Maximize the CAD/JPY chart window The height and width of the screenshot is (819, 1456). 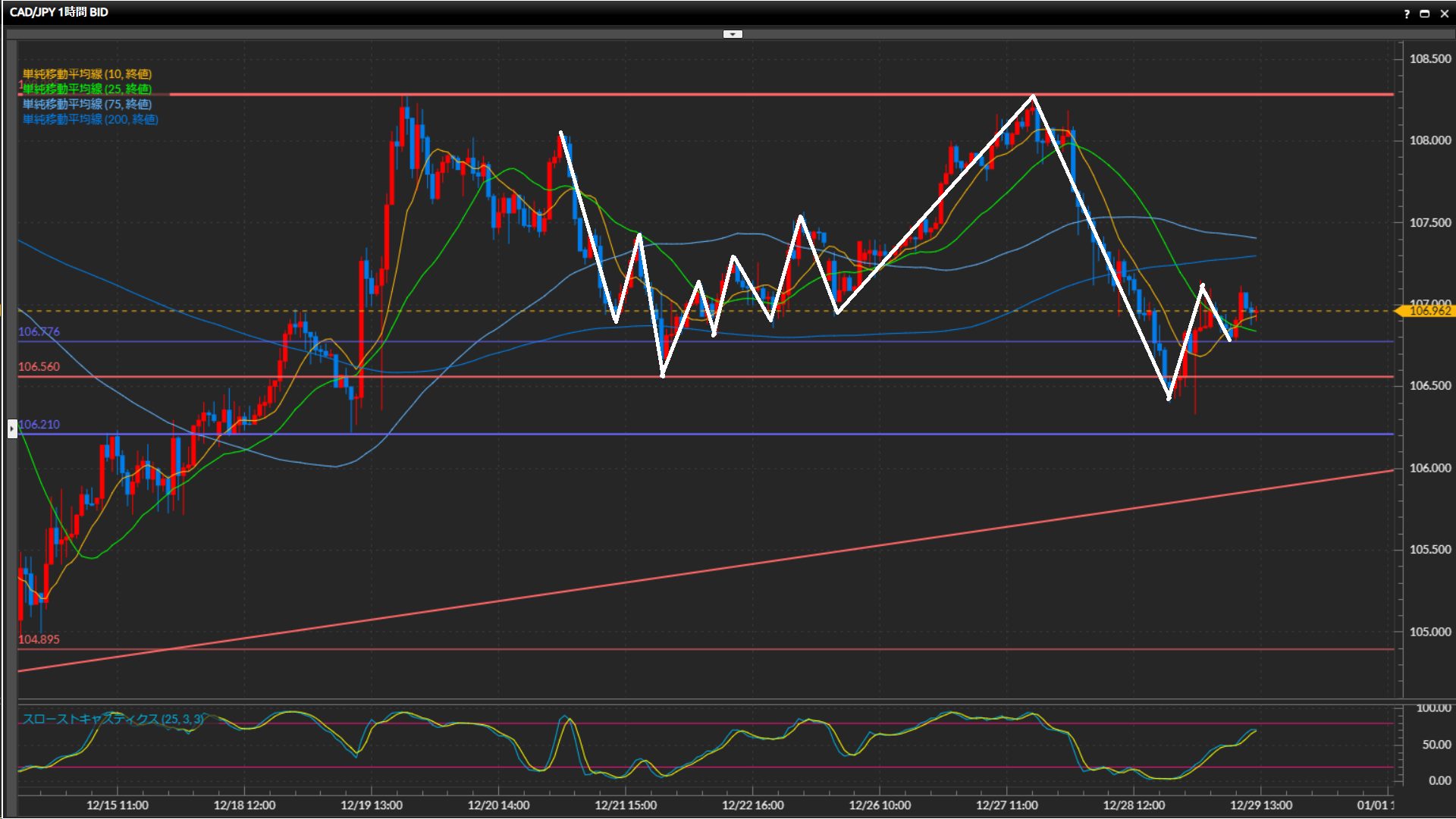(x=1425, y=14)
